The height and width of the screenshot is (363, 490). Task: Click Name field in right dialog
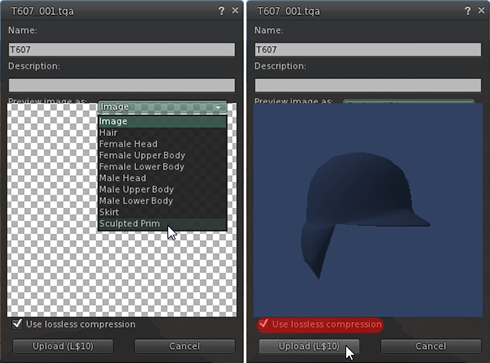(x=368, y=50)
